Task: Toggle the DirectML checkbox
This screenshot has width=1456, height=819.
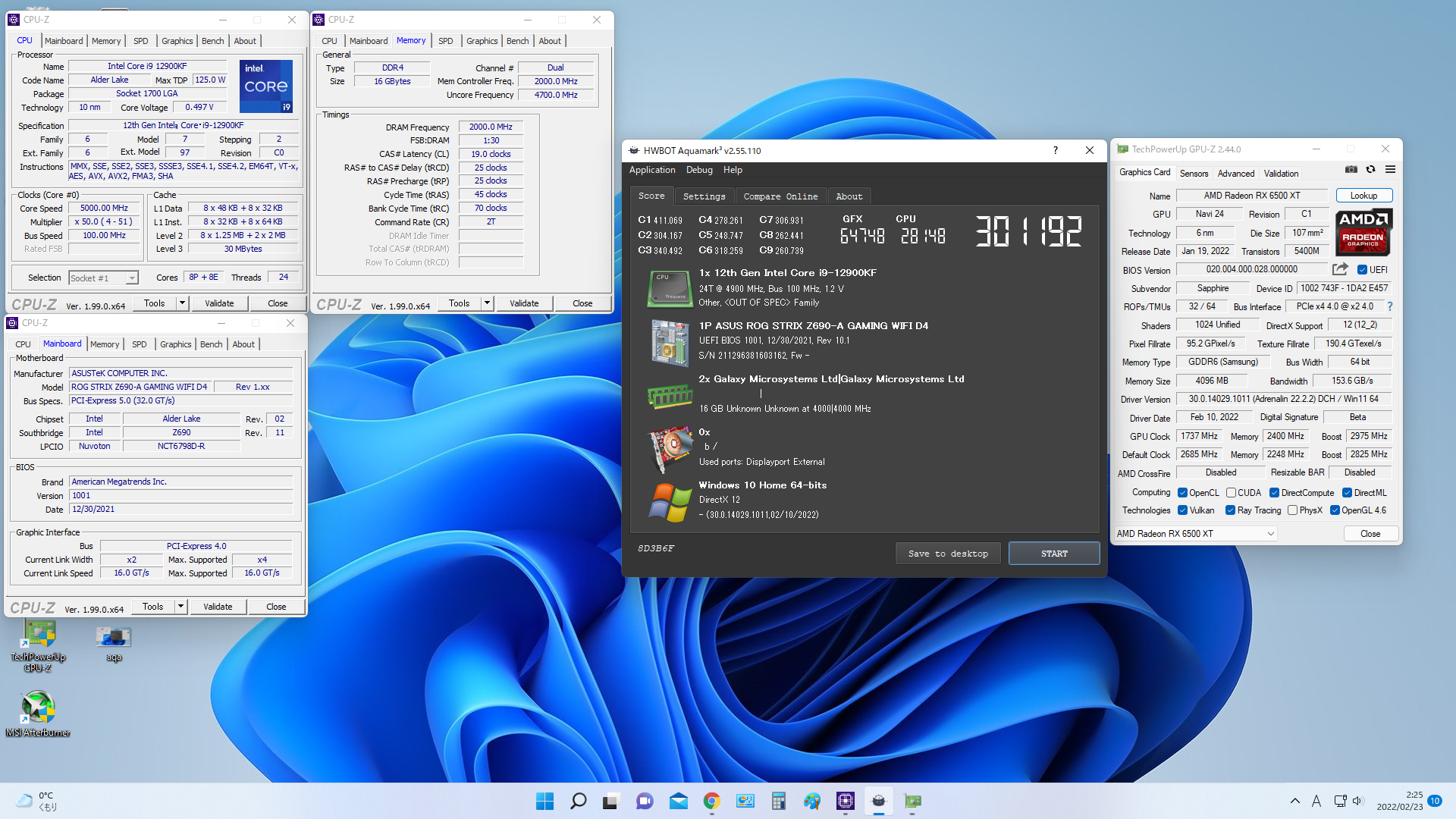Action: pyautogui.click(x=1348, y=493)
